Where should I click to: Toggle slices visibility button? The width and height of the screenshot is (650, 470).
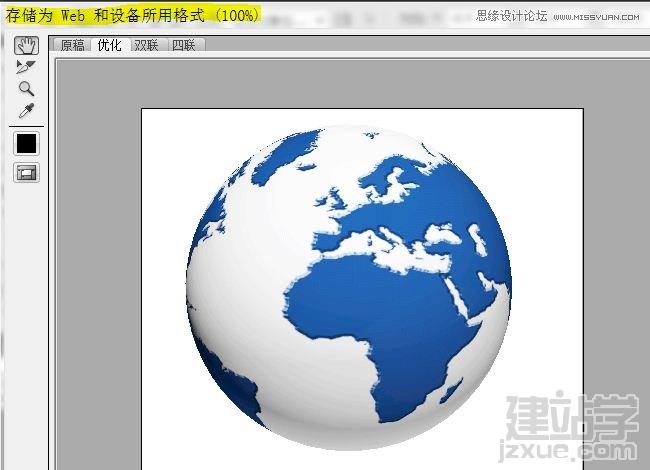[x=27, y=173]
